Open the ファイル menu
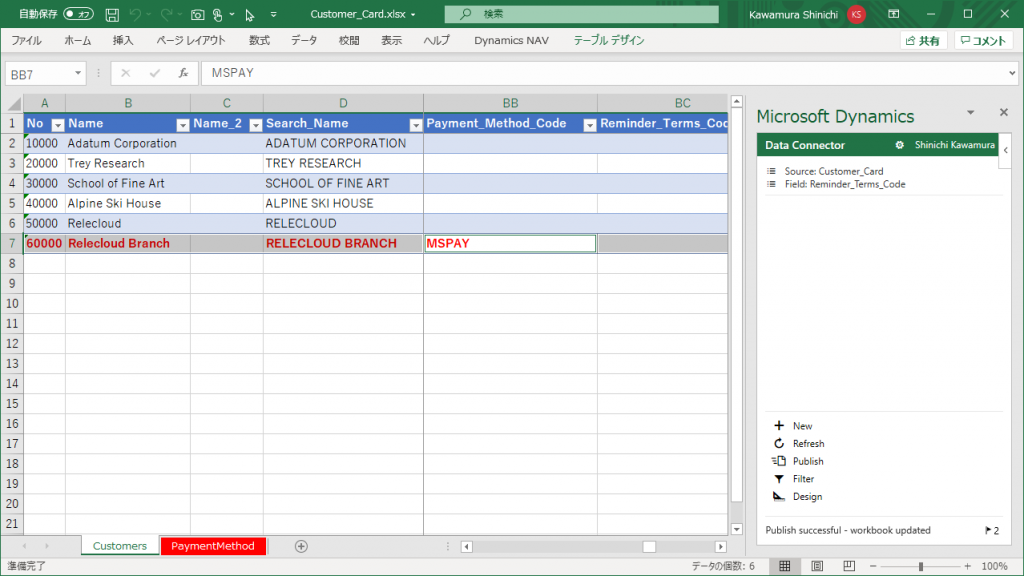Image resolution: width=1024 pixels, height=576 pixels. coord(27,40)
